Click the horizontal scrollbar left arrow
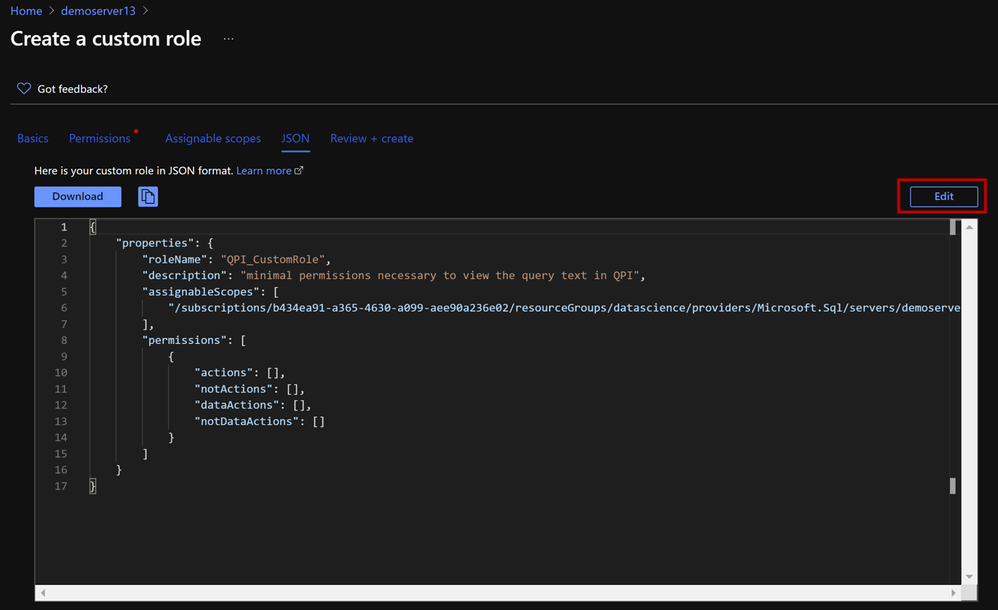The image size is (998, 610). click(43, 593)
